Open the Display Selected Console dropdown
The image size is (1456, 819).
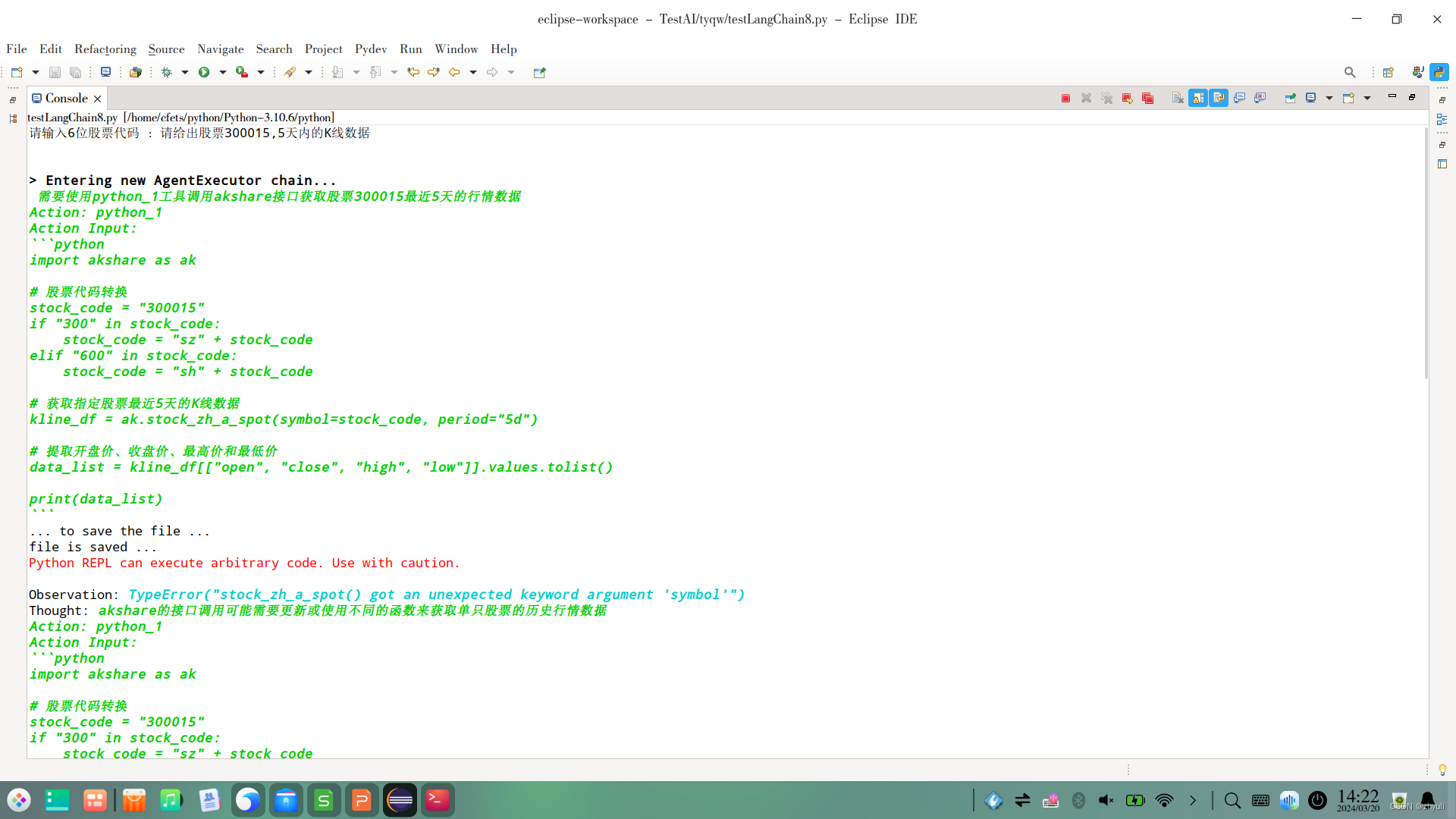(1329, 98)
